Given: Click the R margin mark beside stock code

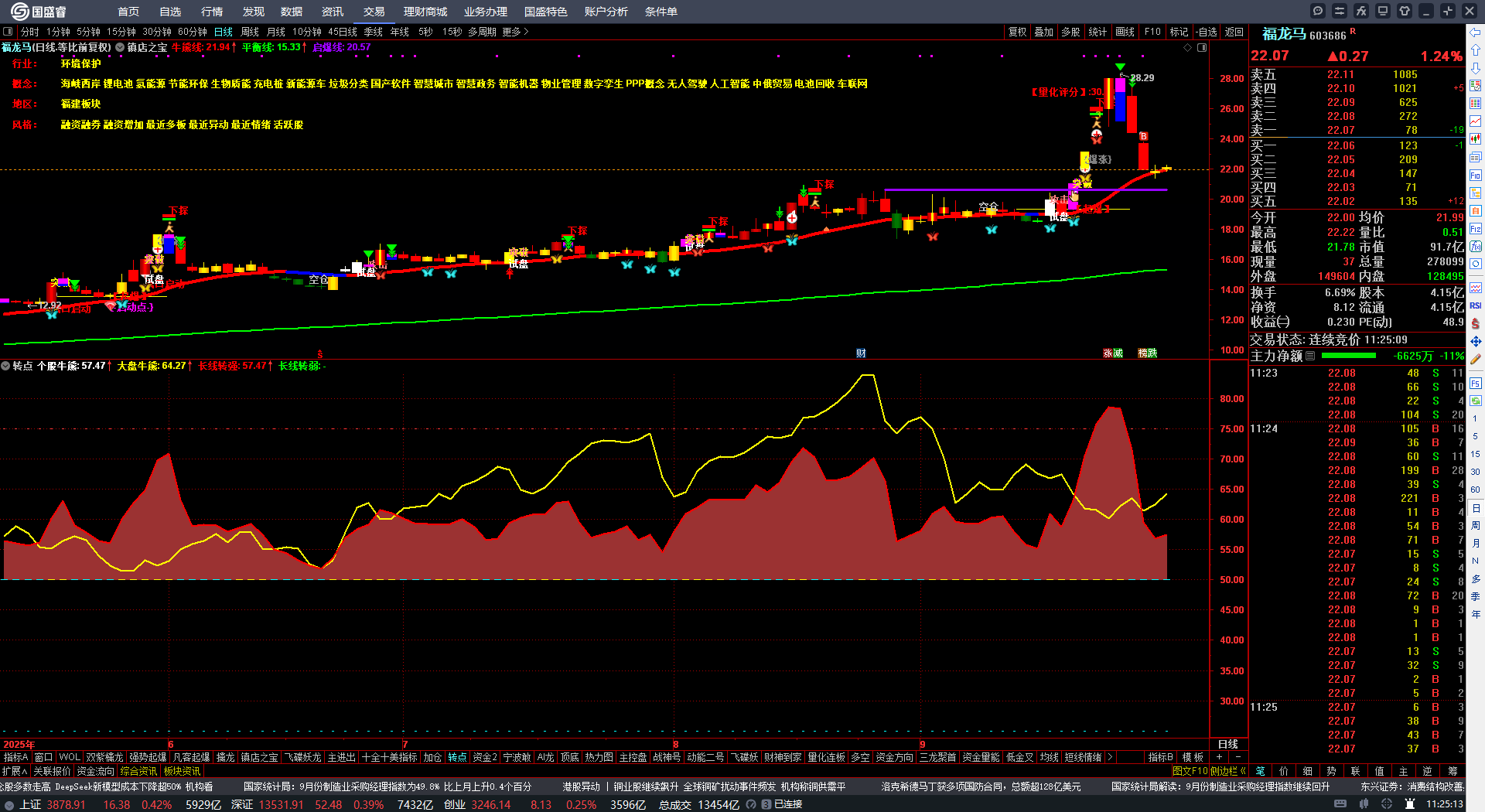Looking at the screenshot, I should click(1353, 32).
